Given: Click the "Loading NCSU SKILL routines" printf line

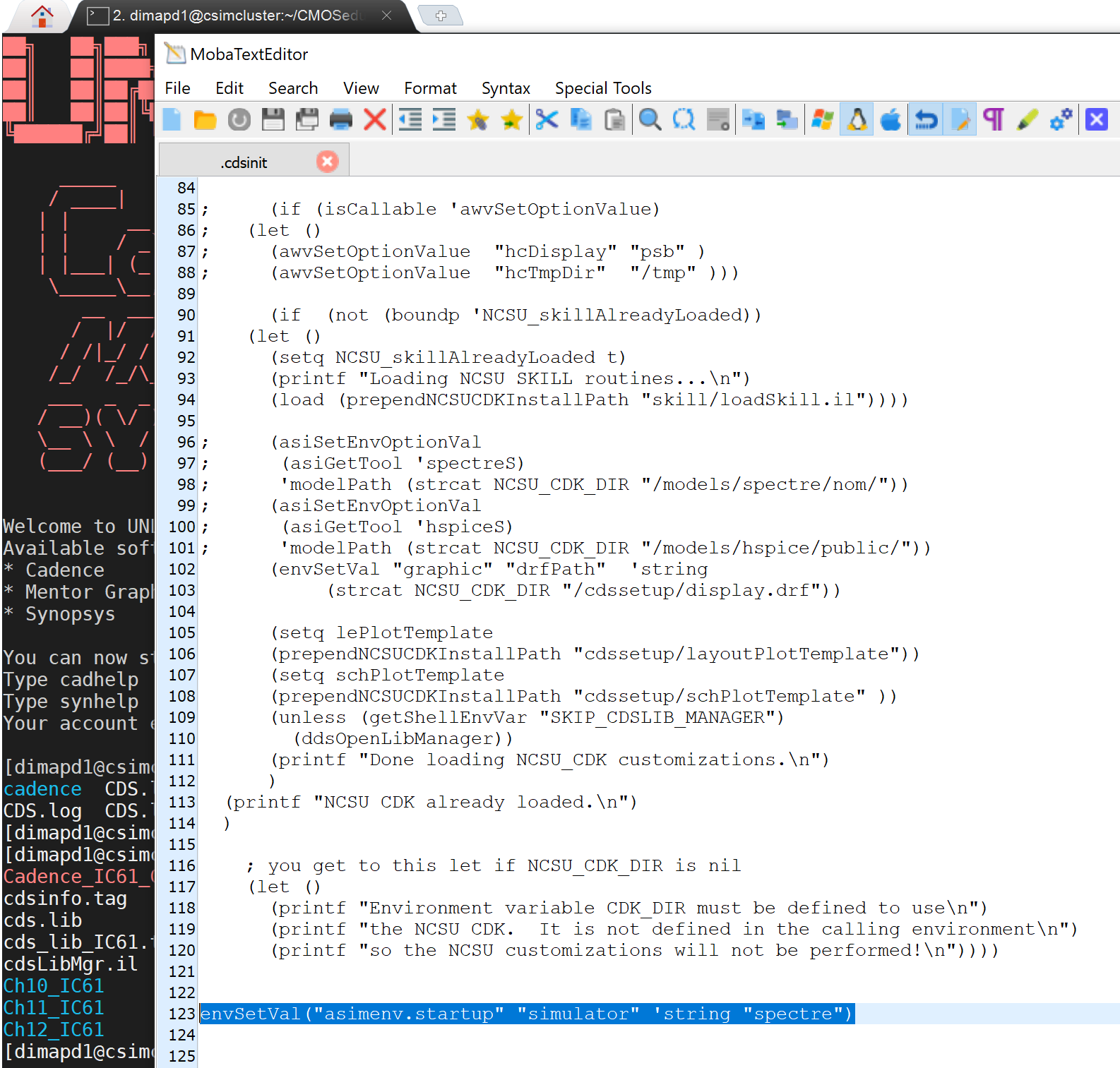Looking at the screenshot, I should pyautogui.click(x=511, y=378).
